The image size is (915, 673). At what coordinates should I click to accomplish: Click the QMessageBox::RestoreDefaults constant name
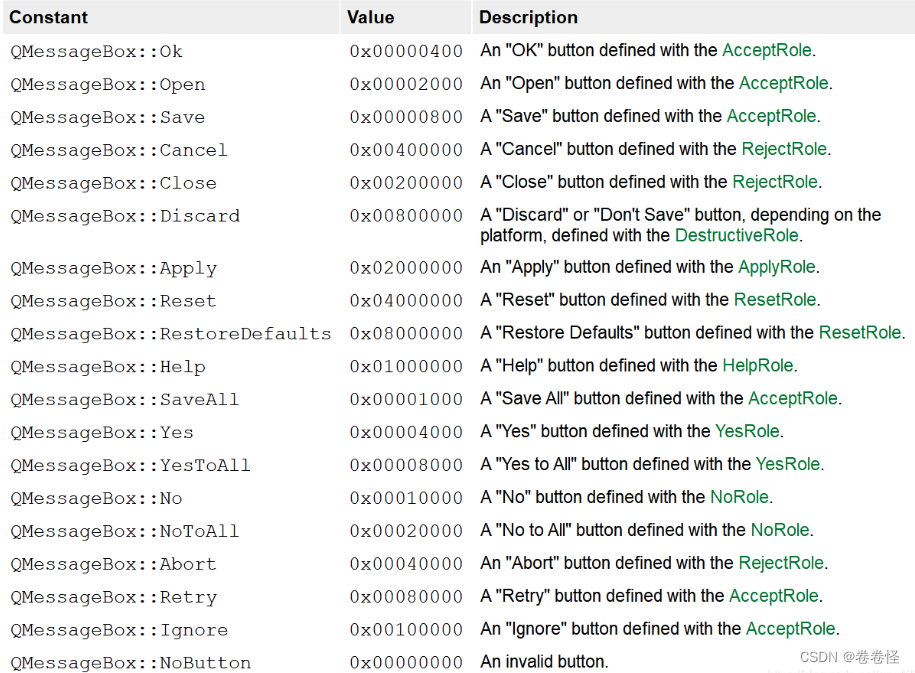coord(170,333)
